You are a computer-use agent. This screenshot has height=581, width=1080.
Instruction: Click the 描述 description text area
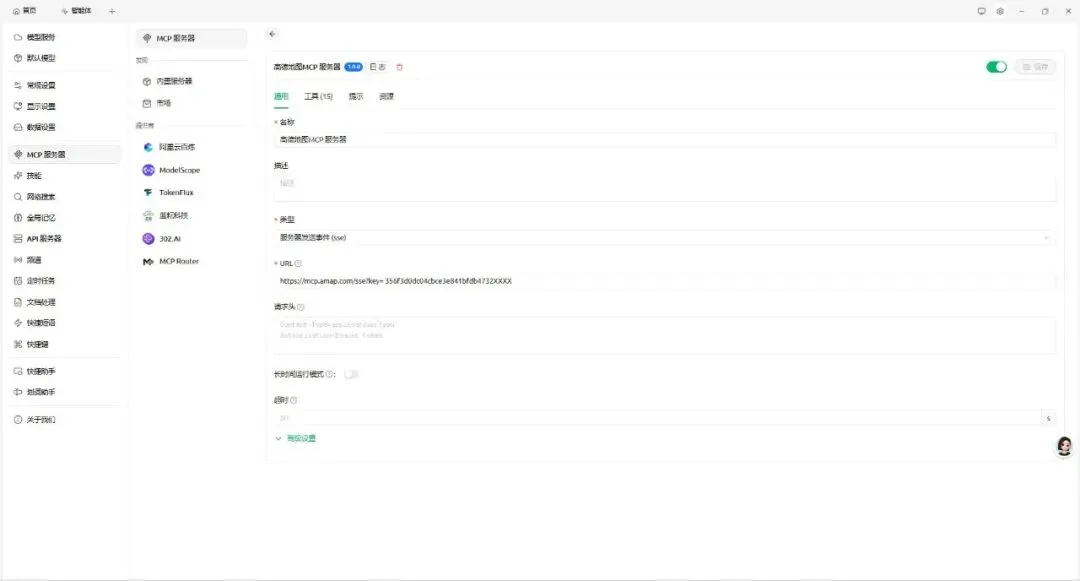point(664,188)
